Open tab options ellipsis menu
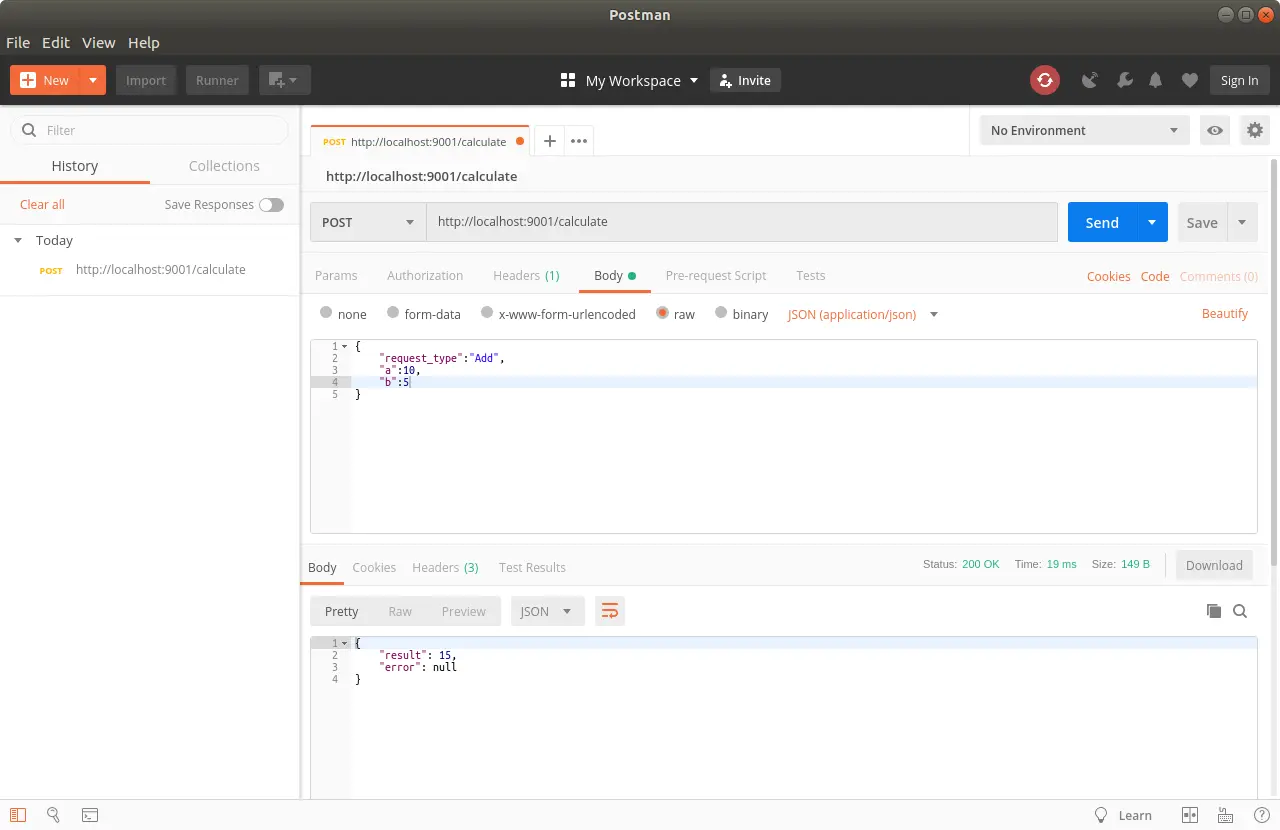The width and height of the screenshot is (1280, 830). [579, 141]
